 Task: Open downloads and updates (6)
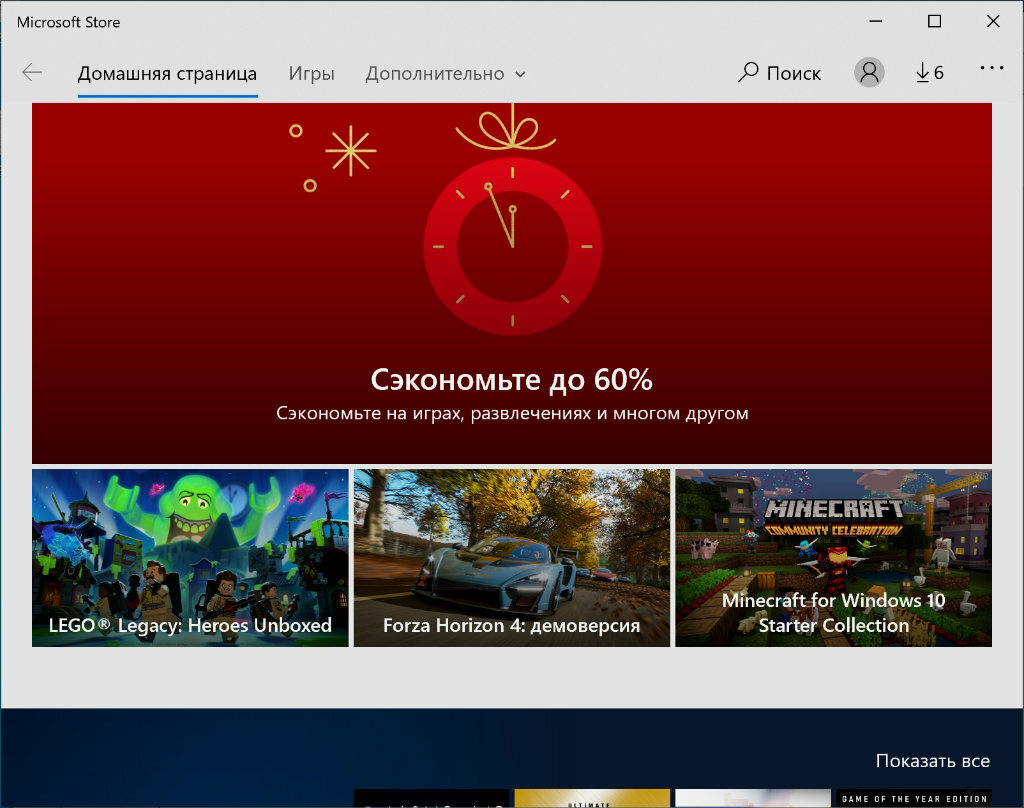[x=929, y=73]
